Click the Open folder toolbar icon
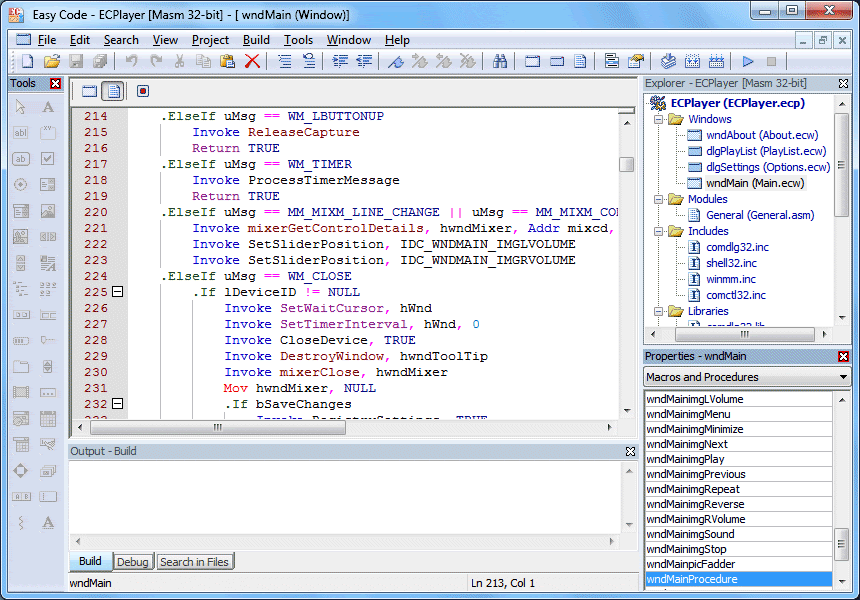 52,61
